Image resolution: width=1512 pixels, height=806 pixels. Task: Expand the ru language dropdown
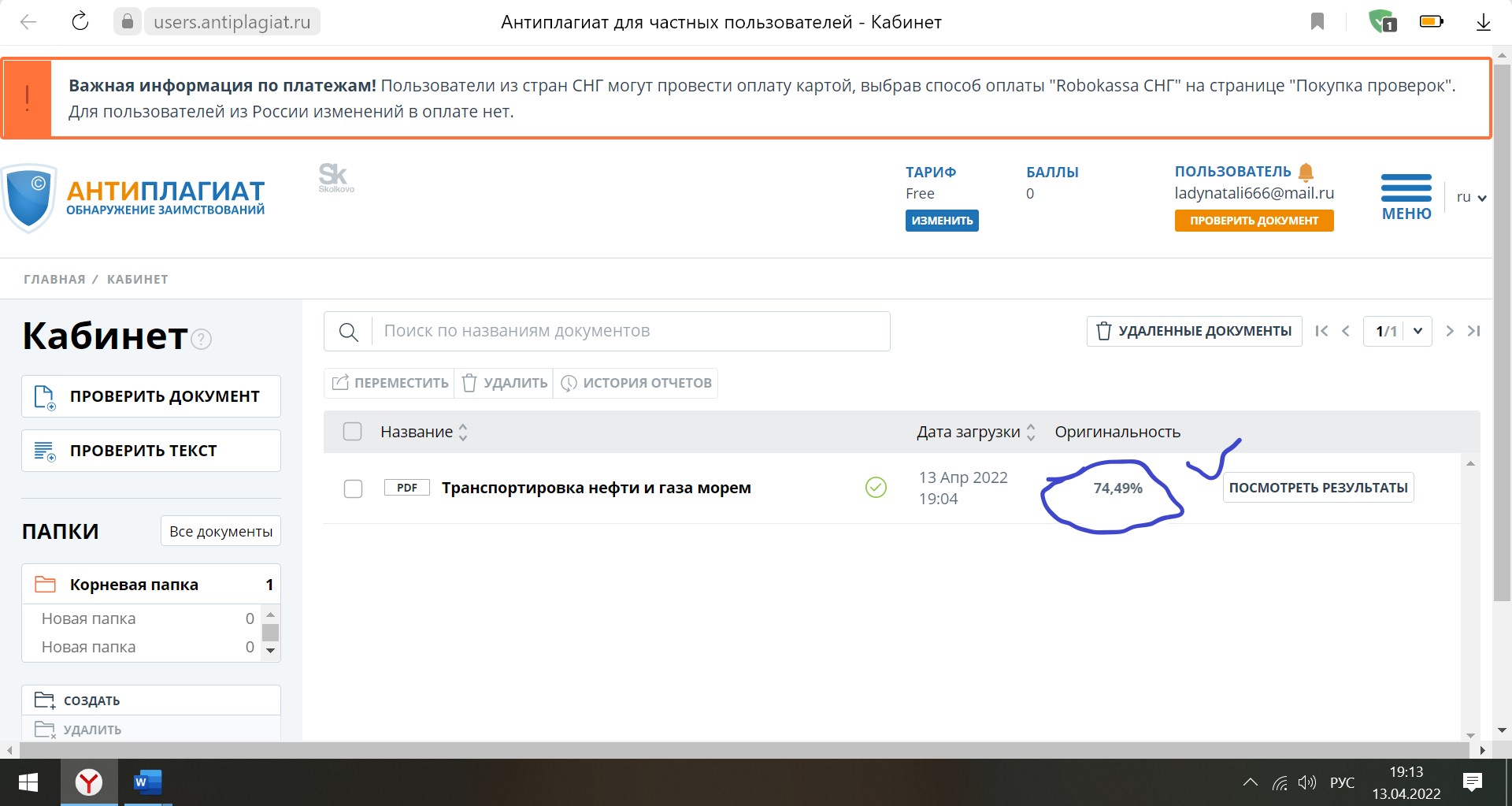click(x=1470, y=198)
